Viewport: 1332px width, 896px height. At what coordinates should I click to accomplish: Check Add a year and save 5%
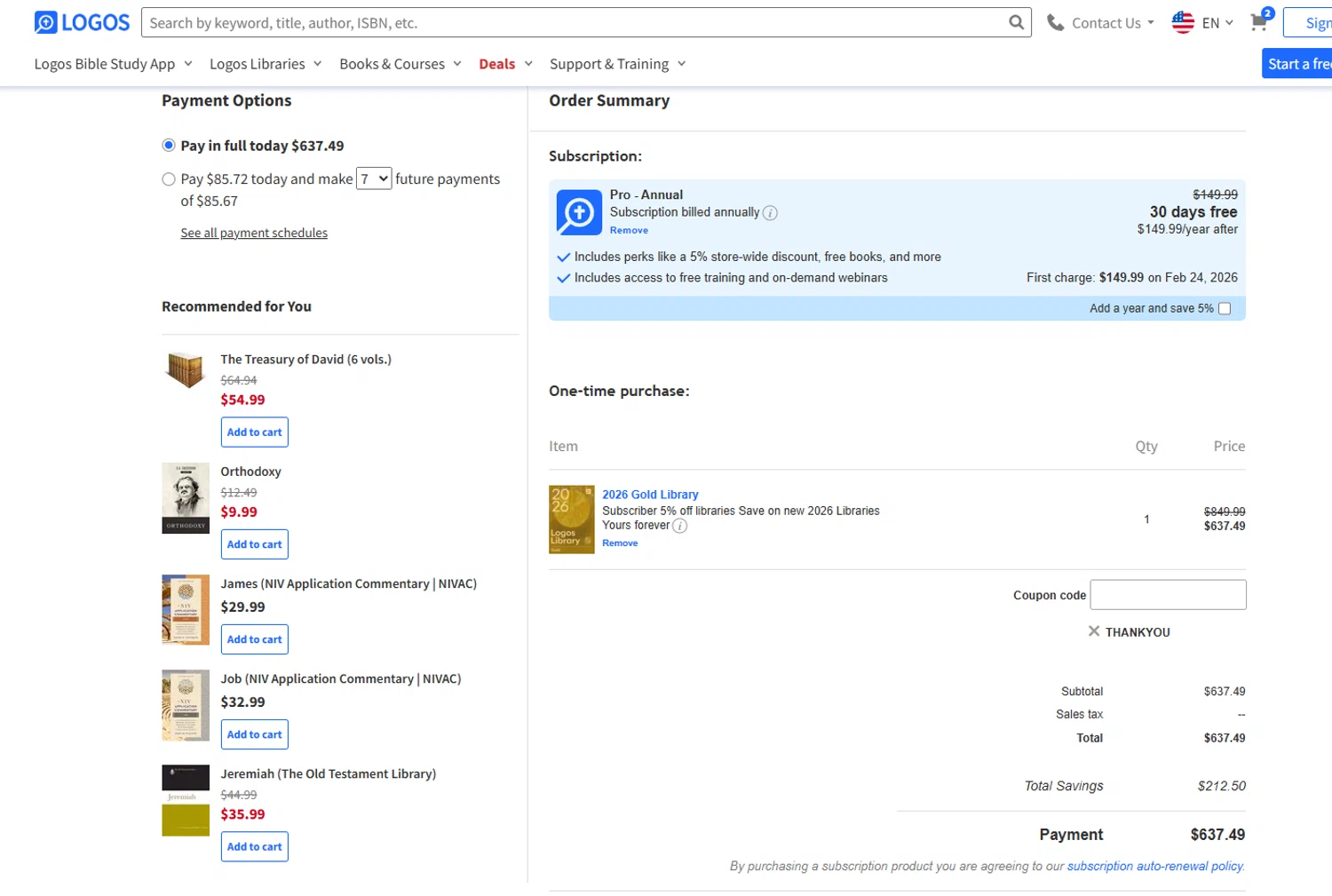[x=1225, y=309]
